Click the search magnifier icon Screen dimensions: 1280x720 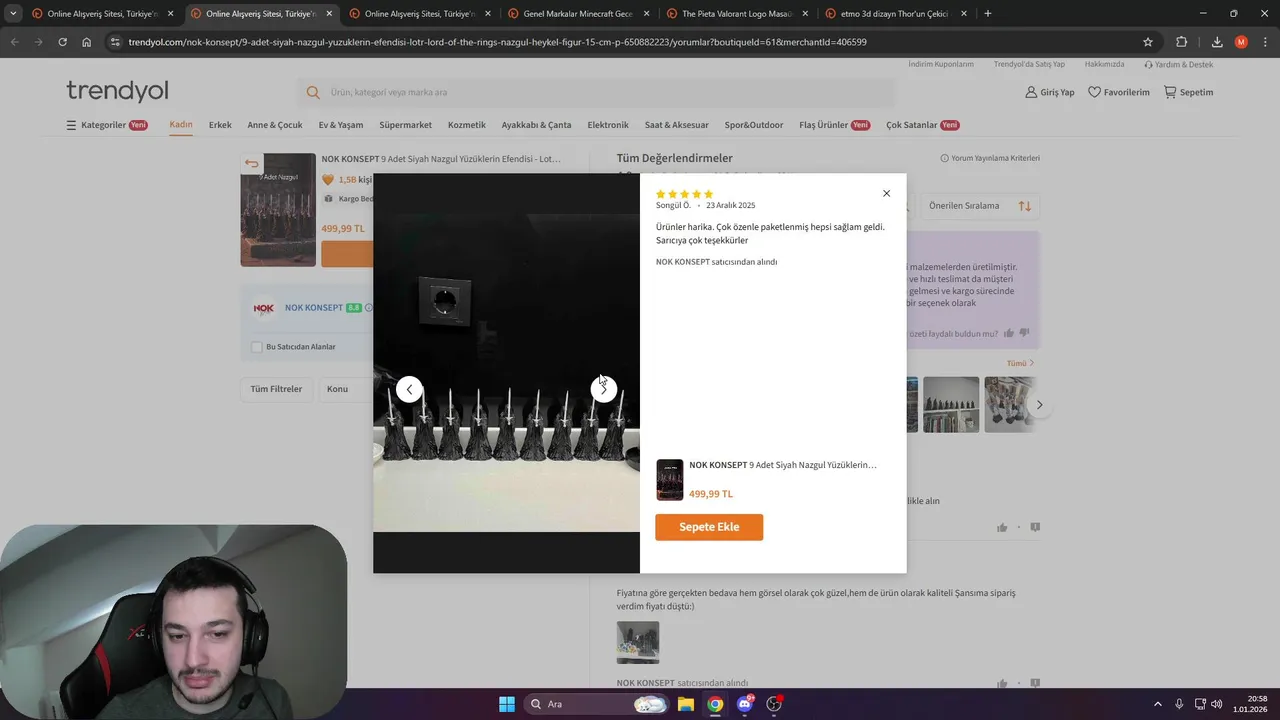coord(313,92)
